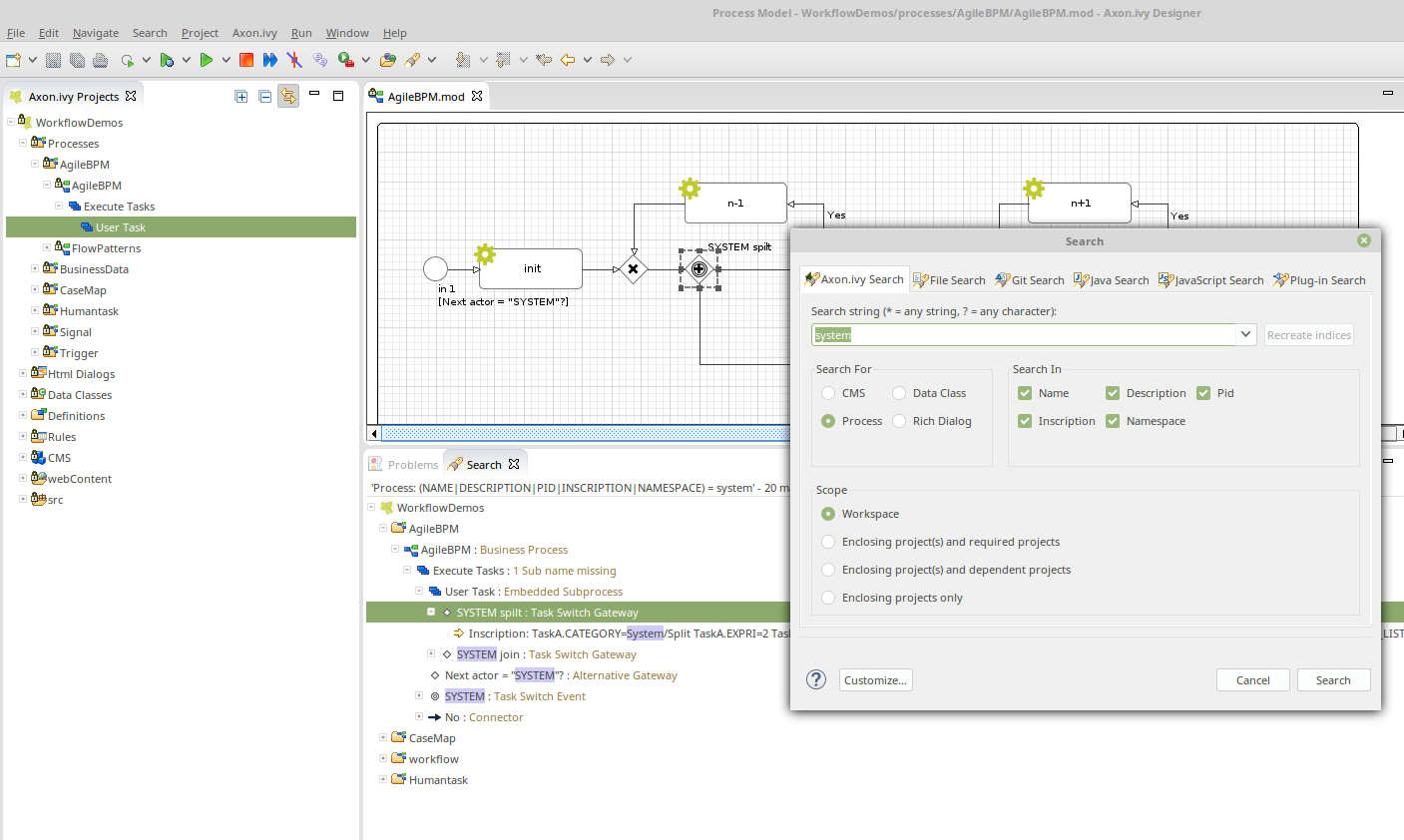Open the search string history dropdown
This screenshot has height=840, width=1404.
[1245, 334]
